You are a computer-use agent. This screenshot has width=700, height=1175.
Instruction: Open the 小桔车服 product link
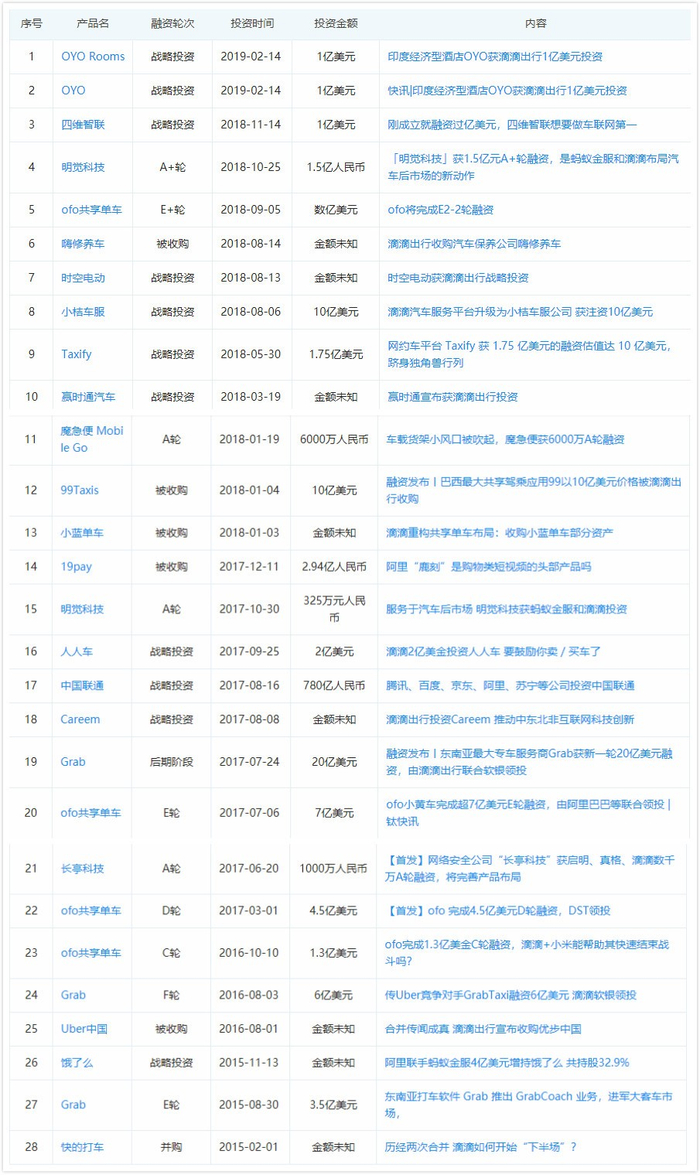(83, 312)
